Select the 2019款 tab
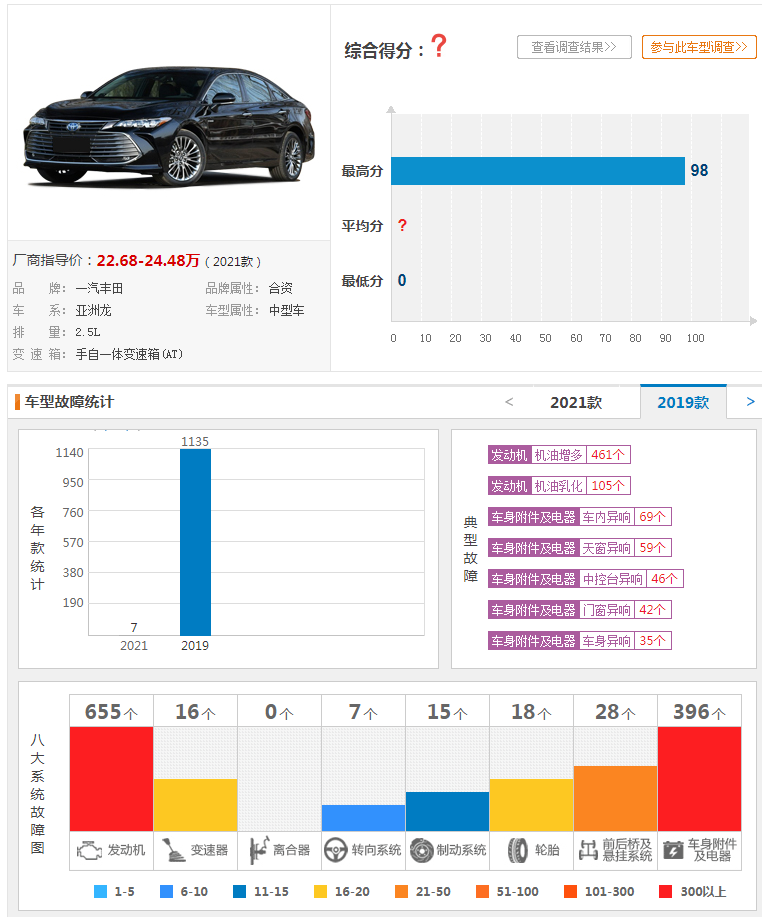Viewport: 762px width, 917px height. coord(683,402)
